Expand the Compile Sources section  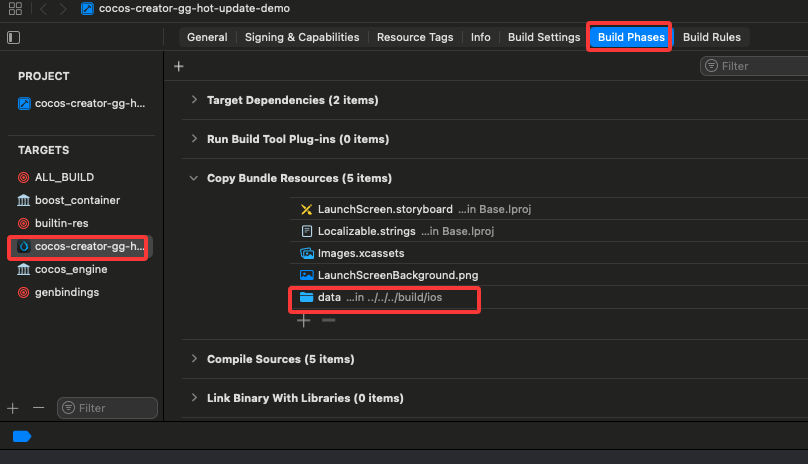coord(193,359)
